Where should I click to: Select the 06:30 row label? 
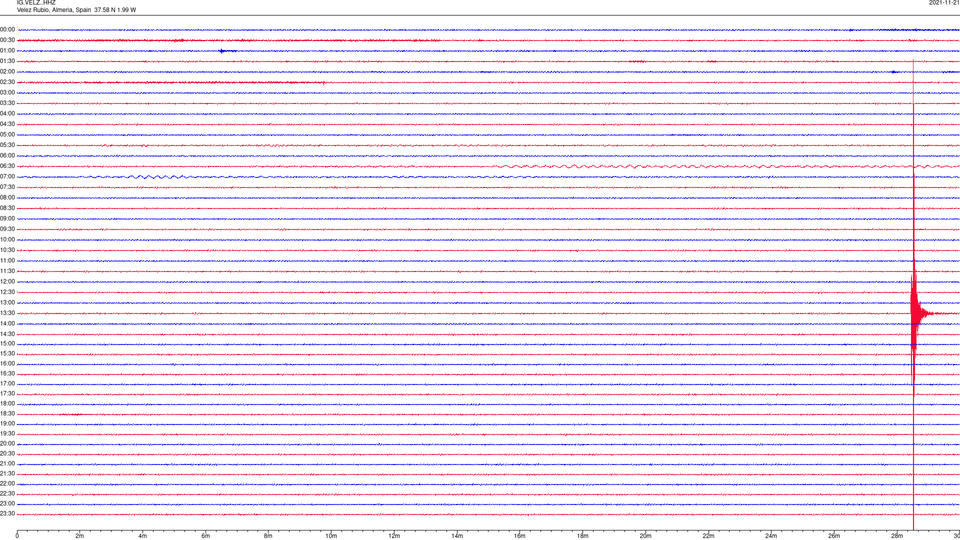click(7, 166)
